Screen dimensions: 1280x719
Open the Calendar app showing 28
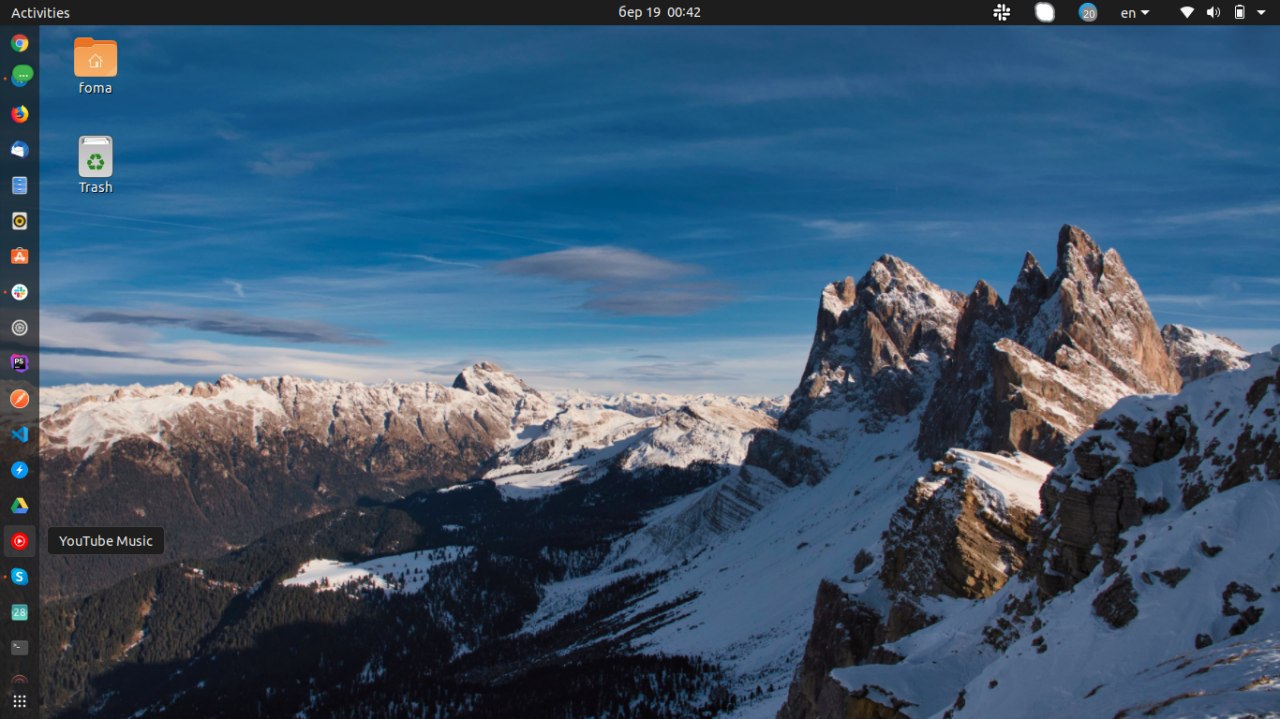[x=19, y=612]
